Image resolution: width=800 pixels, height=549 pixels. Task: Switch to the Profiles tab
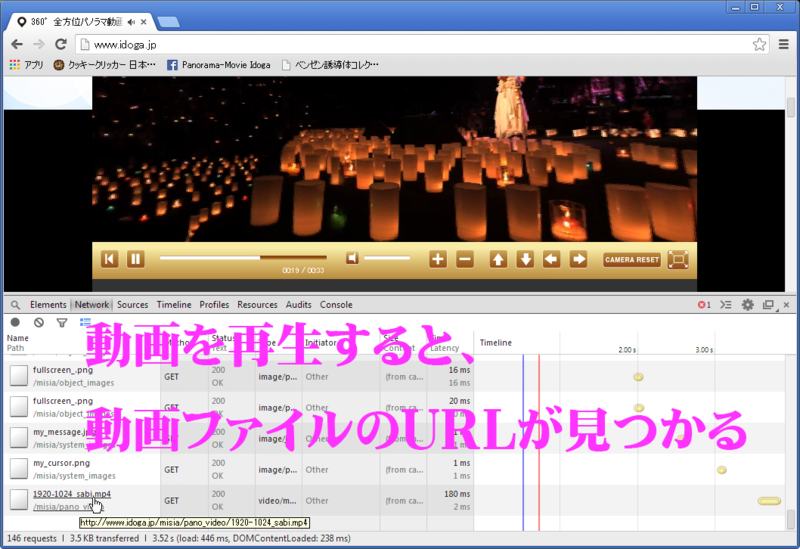[214, 305]
